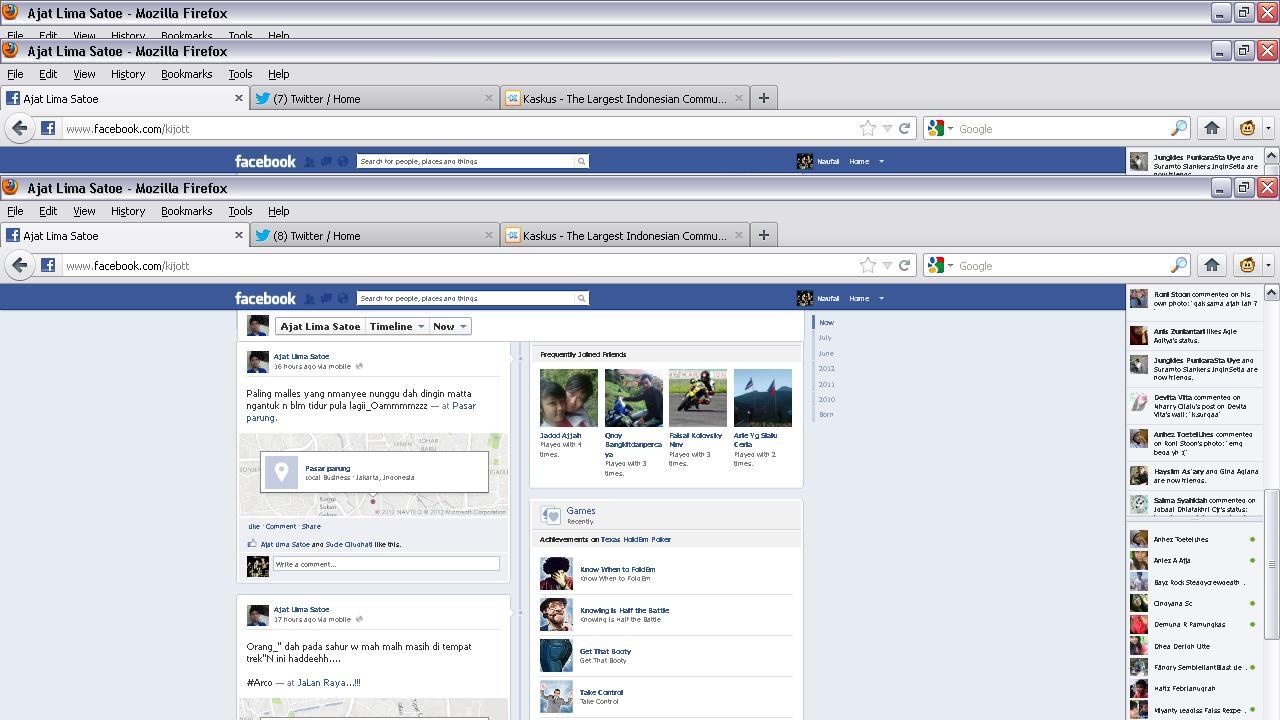Screen dimensions: 1280x720
Task: Click the monkey add-on icon in front window
Action: pyautogui.click(x=1247, y=265)
